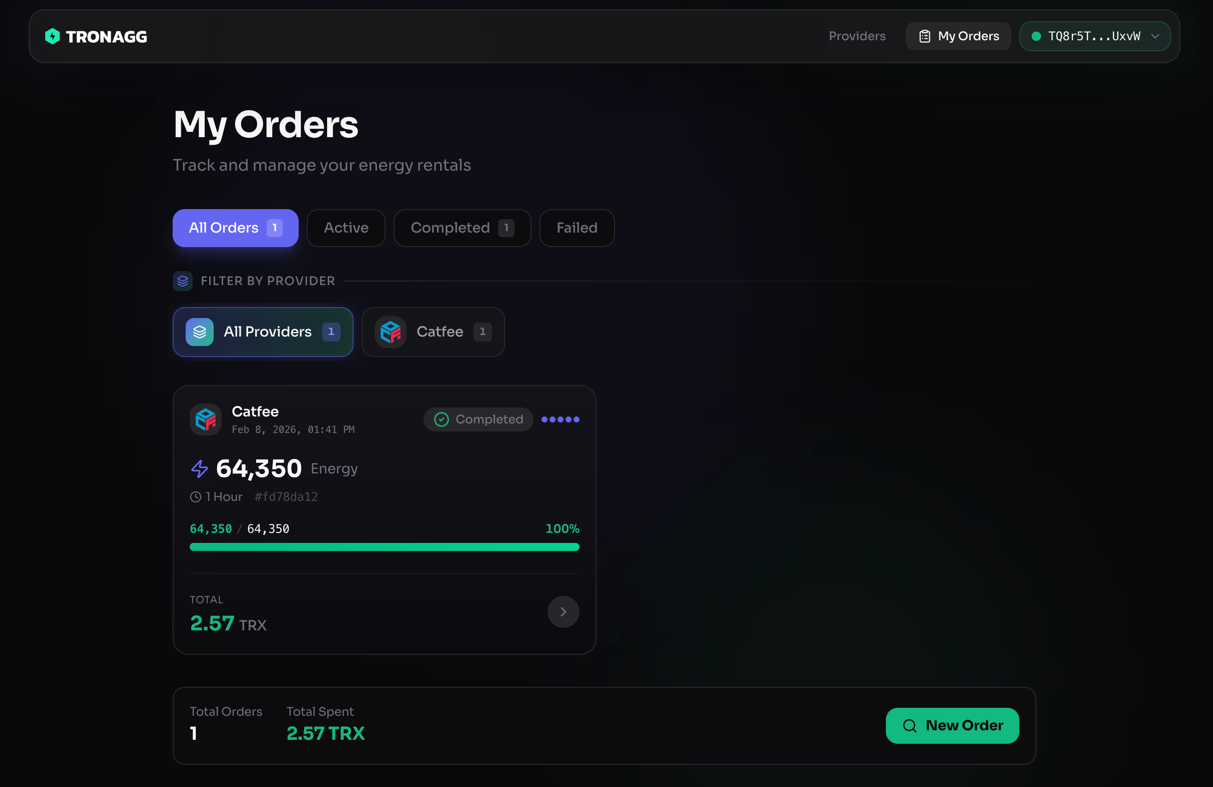Image resolution: width=1213 pixels, height=787 pixels.
Task: Click the lightning bolt energy icon
Action: [x=198, y=468]
